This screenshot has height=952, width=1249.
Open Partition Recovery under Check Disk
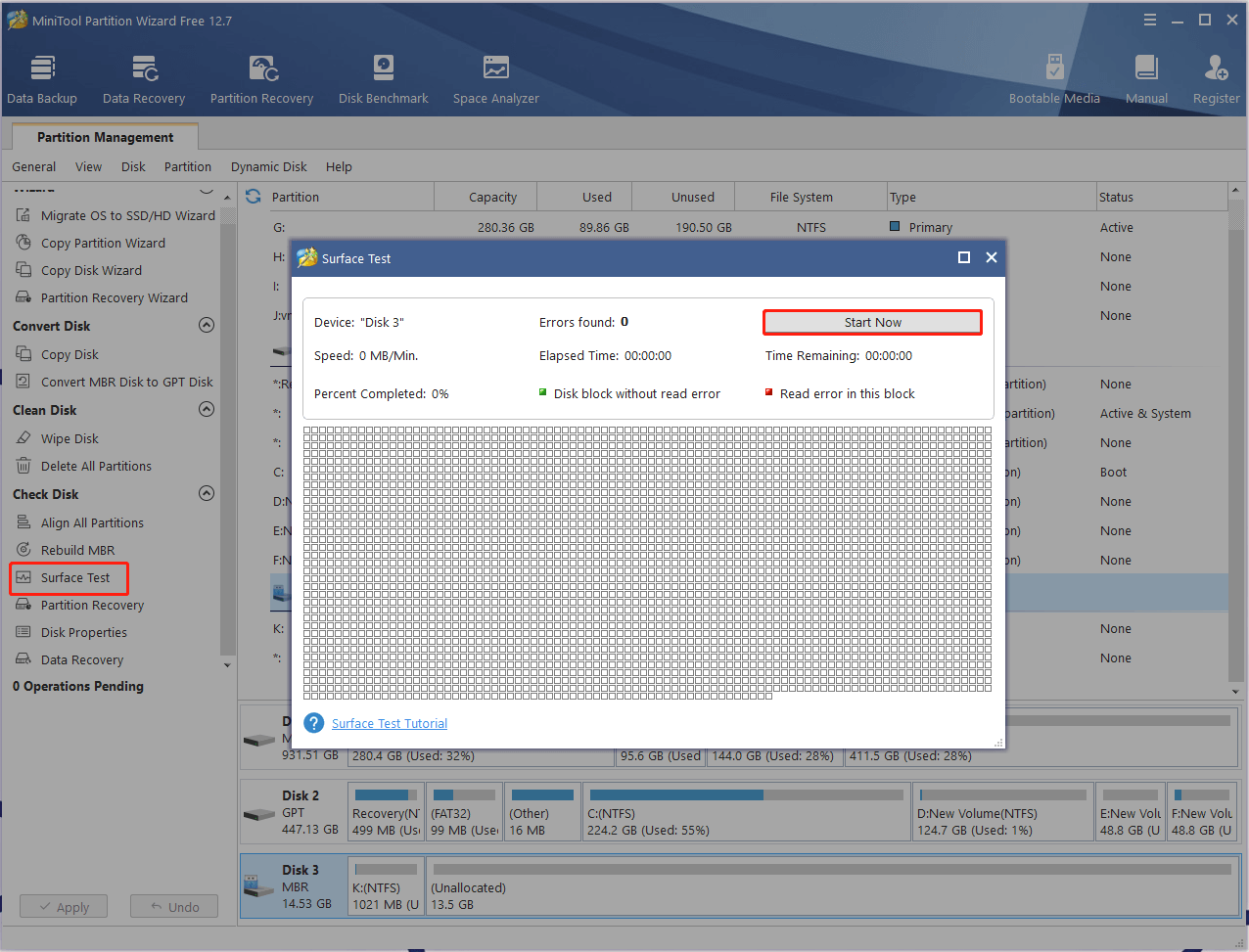pos(80,605)
